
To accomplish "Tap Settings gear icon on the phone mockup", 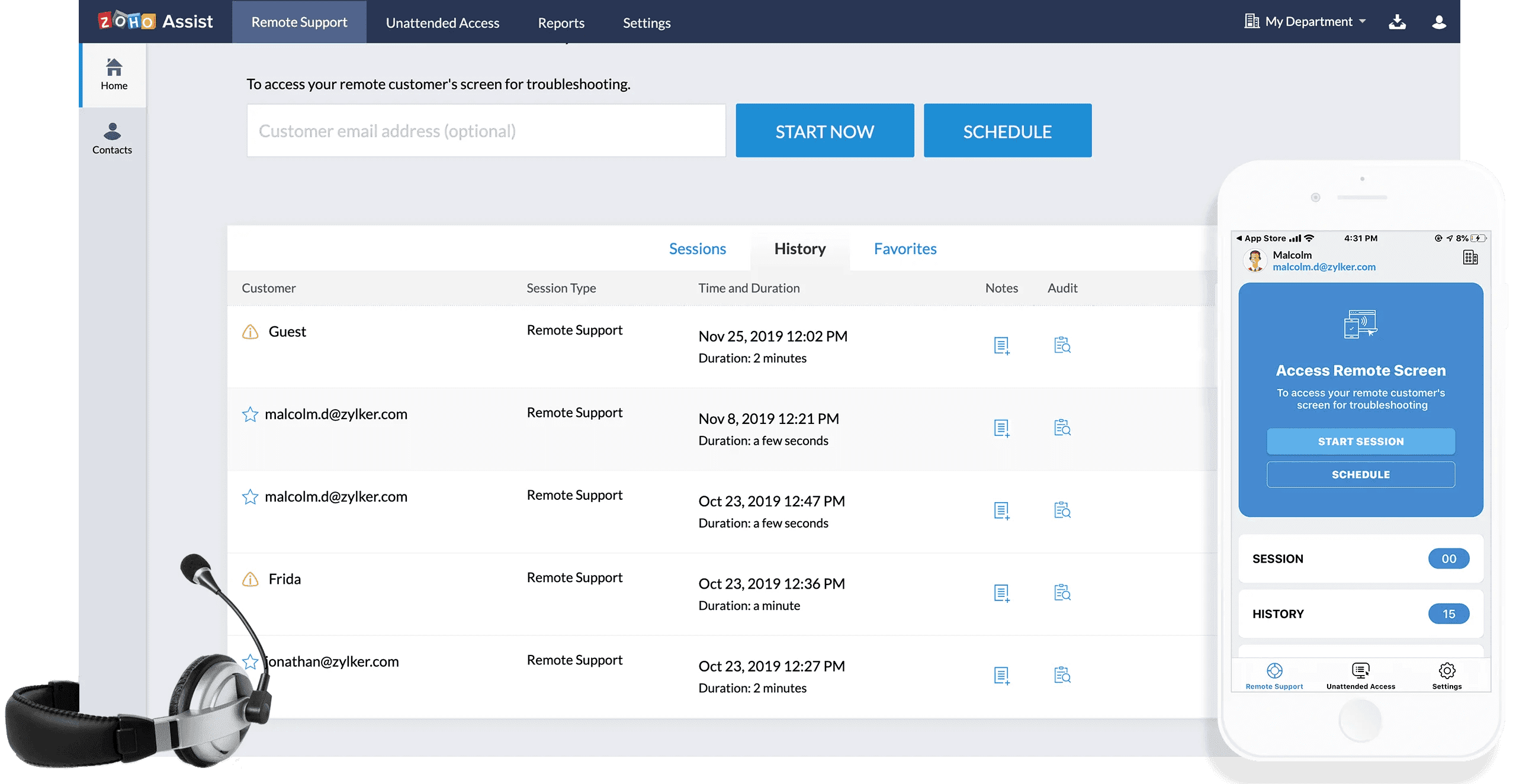I will coord(1447,671).
